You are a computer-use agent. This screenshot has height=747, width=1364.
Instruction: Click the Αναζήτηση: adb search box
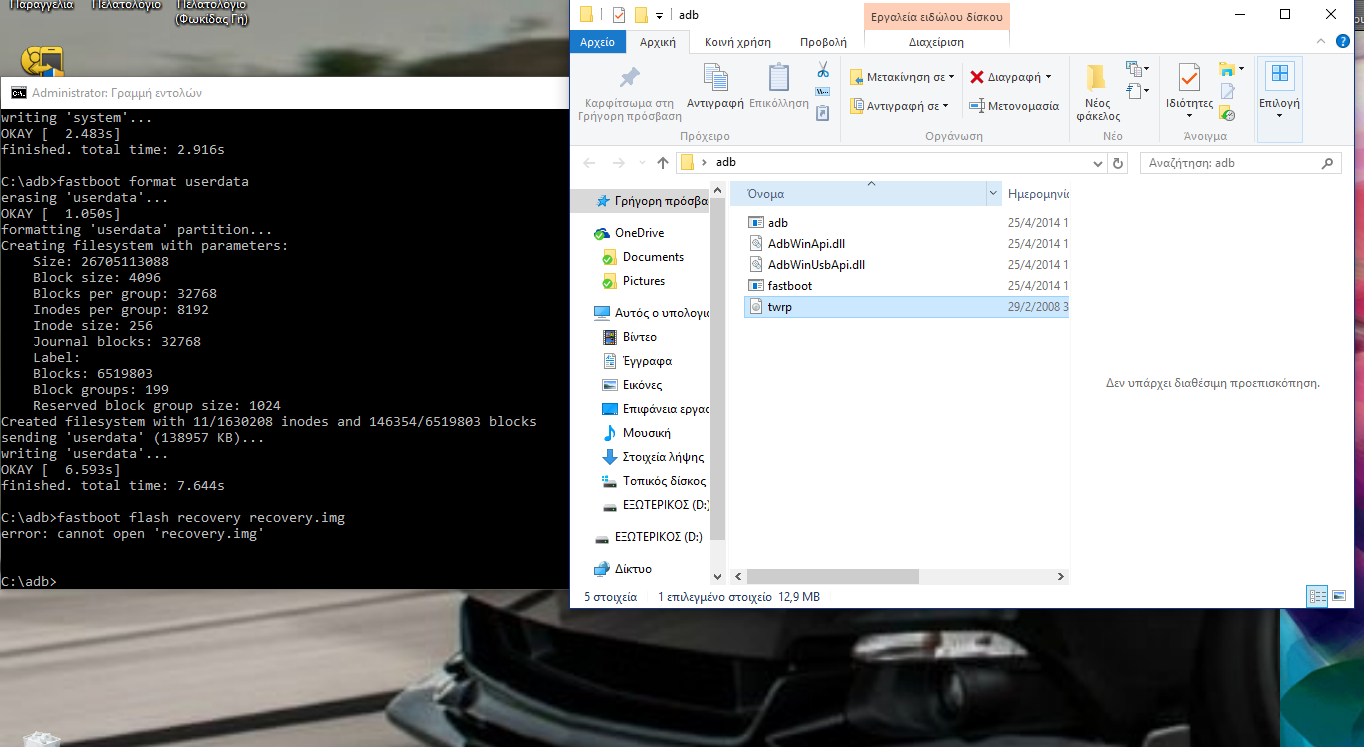1230,163
